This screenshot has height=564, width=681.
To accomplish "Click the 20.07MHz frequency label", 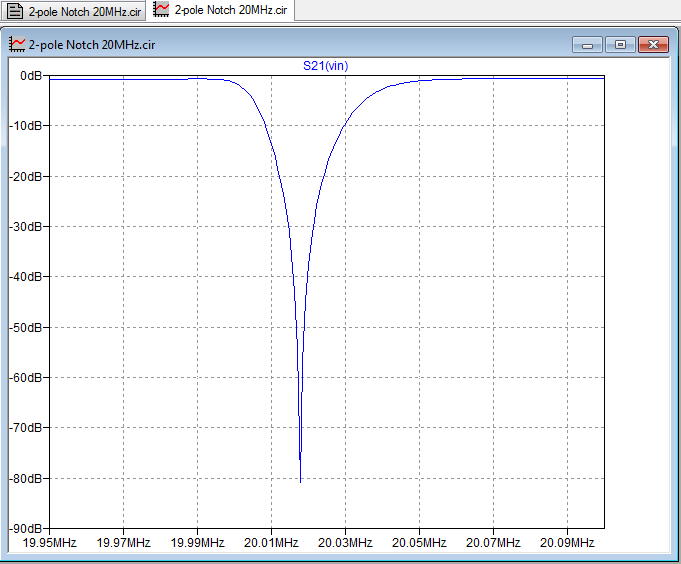I will pyautogui.click(x=493, y=543).
